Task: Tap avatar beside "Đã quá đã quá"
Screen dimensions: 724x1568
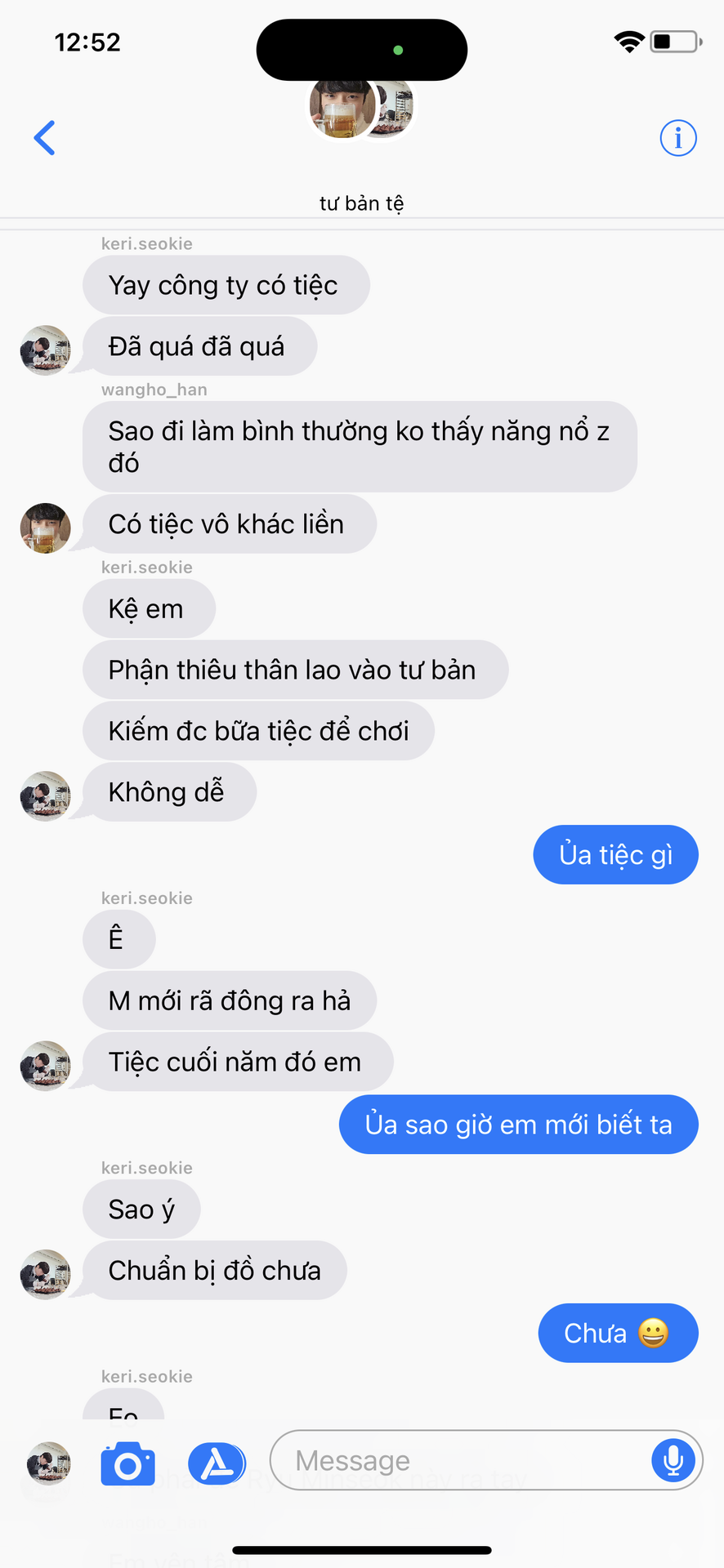Action: pyautogui.click(x=46, y=350)
